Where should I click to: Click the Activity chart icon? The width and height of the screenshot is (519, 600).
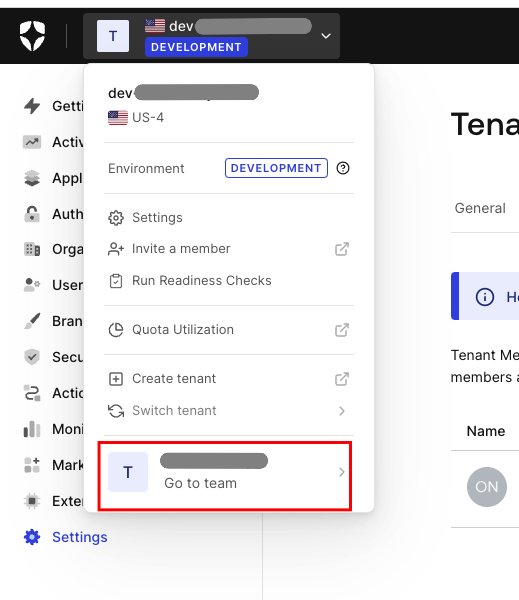click(x=32, y=142)
